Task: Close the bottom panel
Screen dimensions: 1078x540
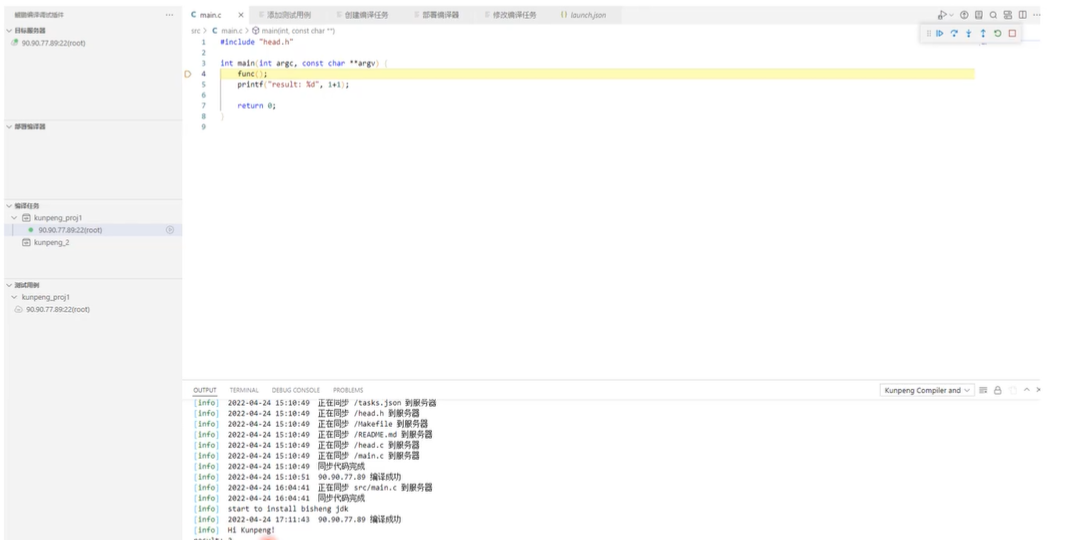Action: [x=1038, y=390]
